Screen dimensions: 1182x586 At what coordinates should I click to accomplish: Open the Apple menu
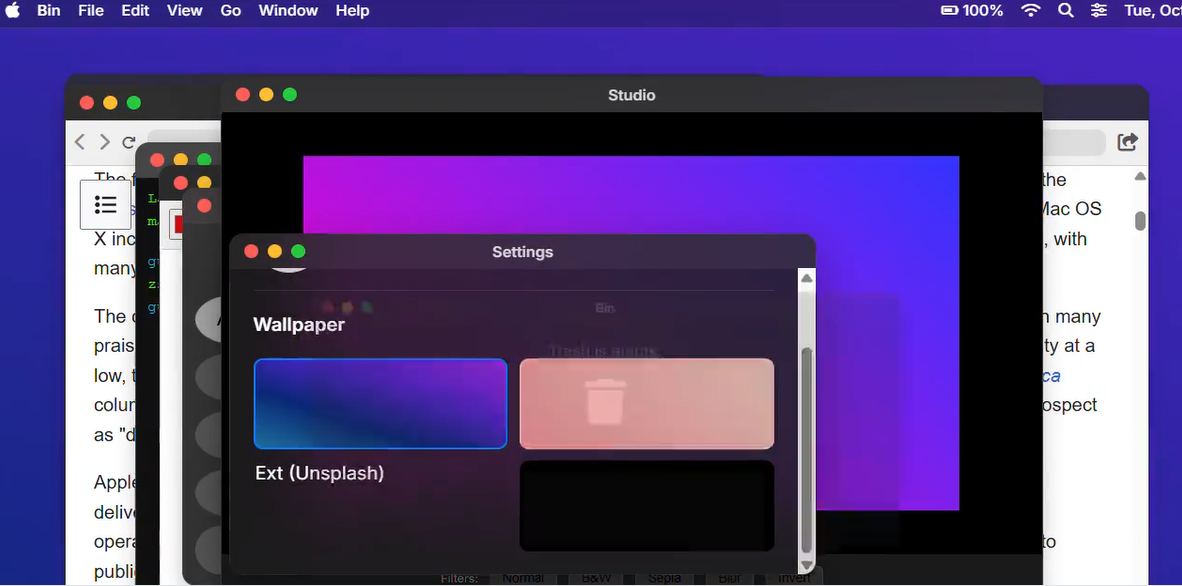12,11
